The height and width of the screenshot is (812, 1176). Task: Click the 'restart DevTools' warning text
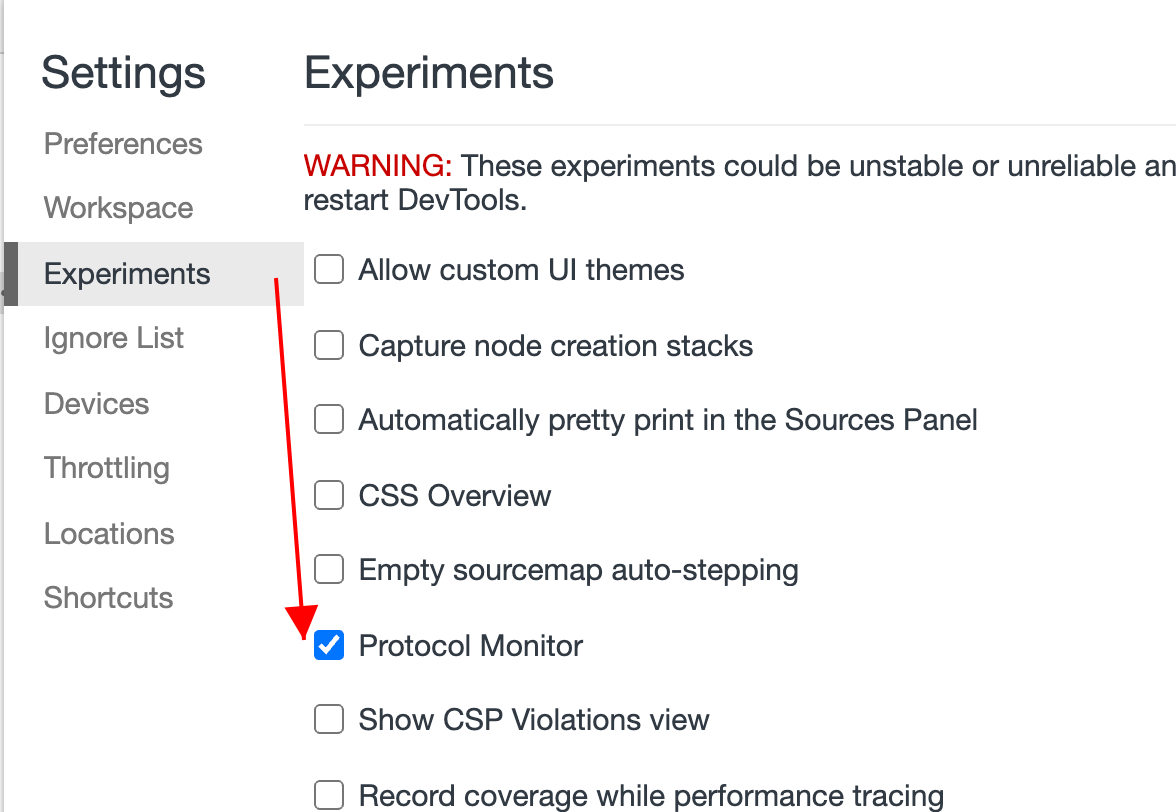(x=414, y=200)
